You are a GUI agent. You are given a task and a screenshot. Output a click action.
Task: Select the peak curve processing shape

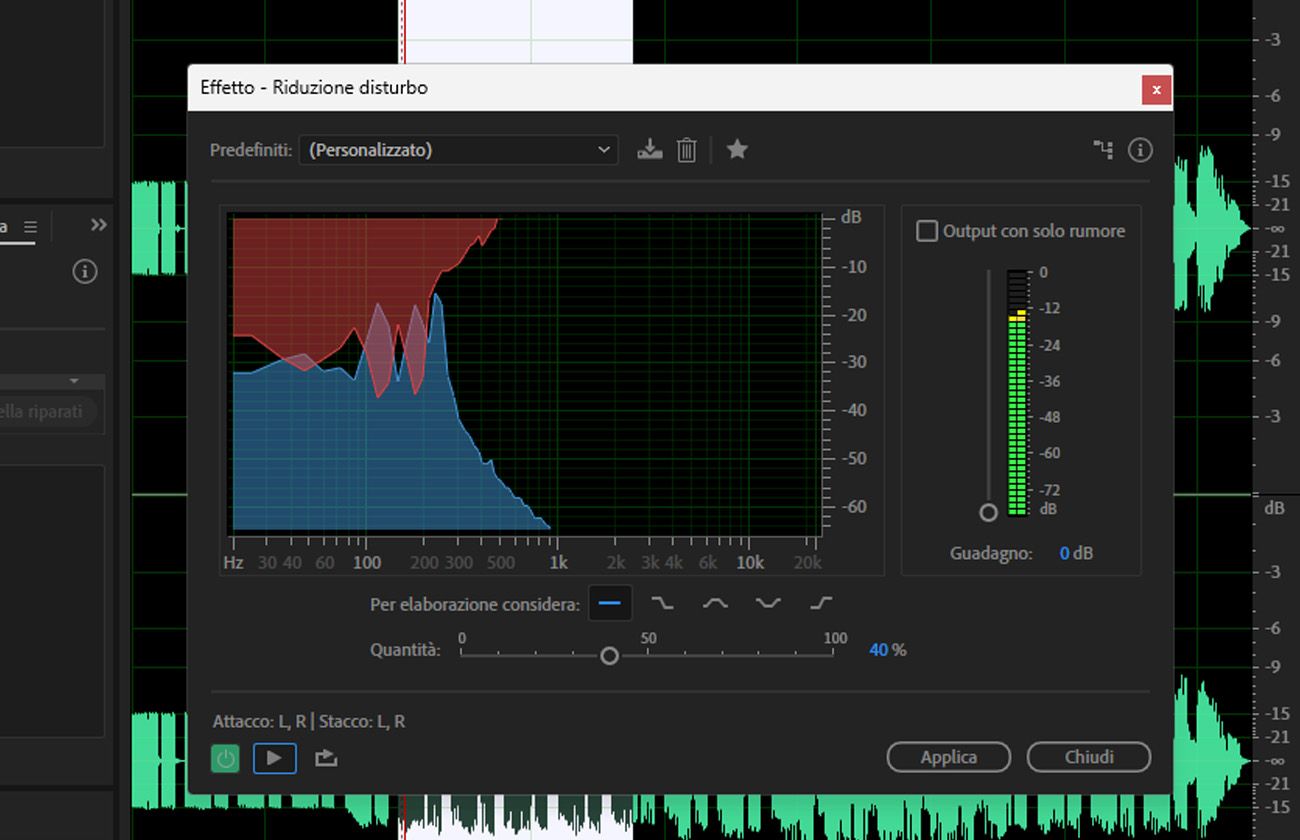(714, 602)
